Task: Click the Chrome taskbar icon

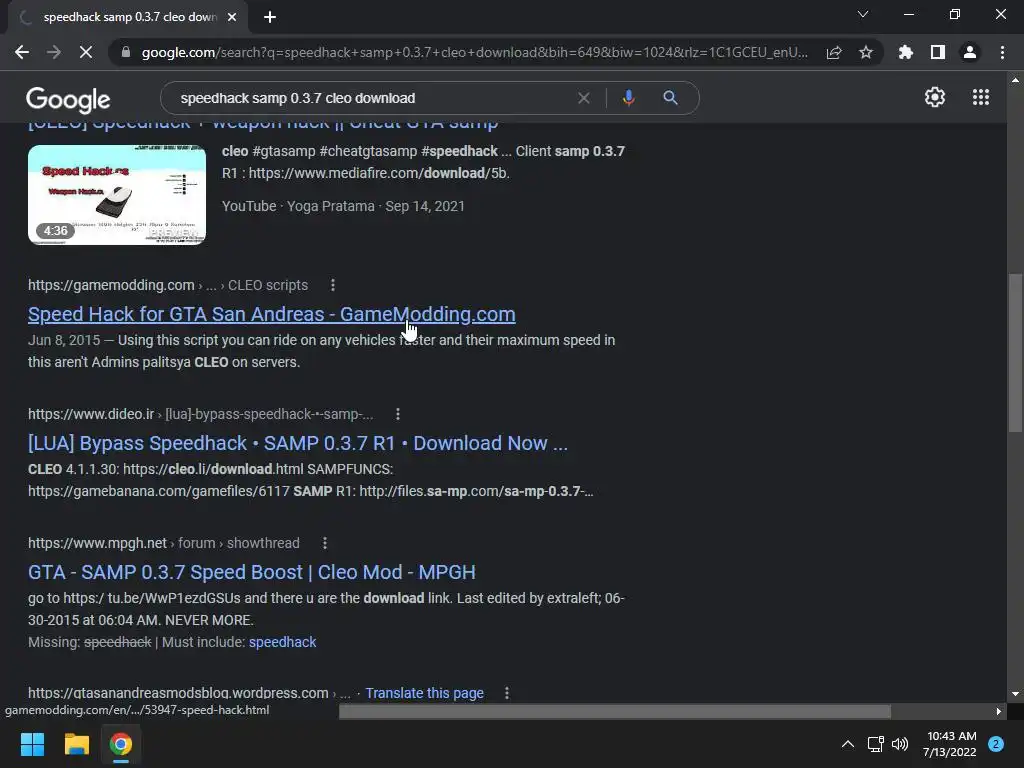Action: [x=121, y=744]
